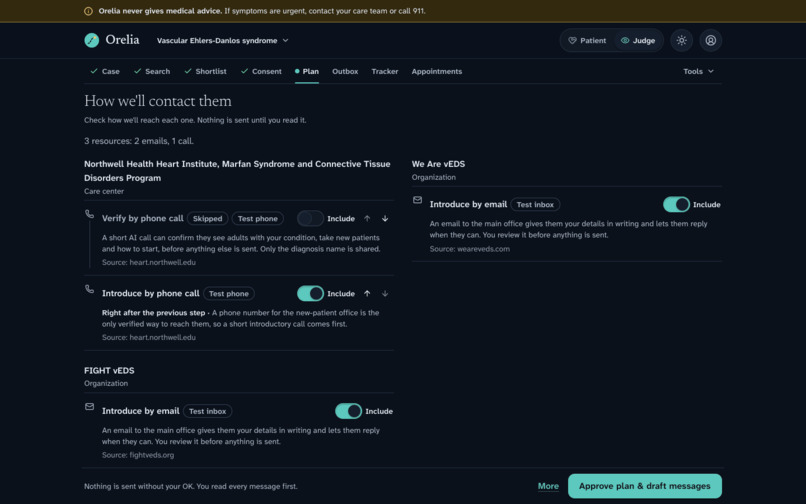
Task: Move 'Verify by phone call' step down
Action: [x=385, y=219]
